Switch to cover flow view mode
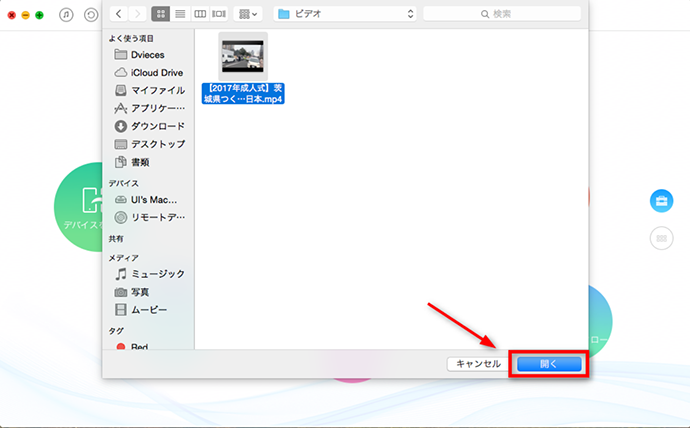Image resolution: width=690 pixels, height=428 pixels. tap(219, 14)
